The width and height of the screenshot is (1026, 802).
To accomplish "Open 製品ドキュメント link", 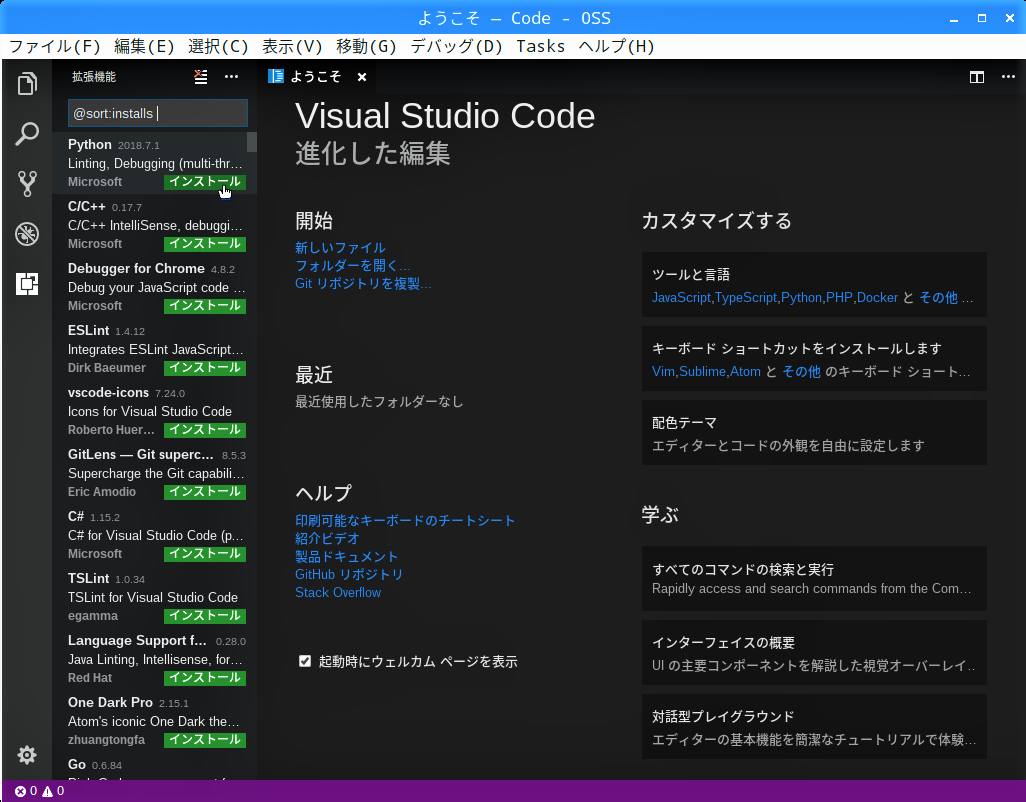I will pos(347,557).
